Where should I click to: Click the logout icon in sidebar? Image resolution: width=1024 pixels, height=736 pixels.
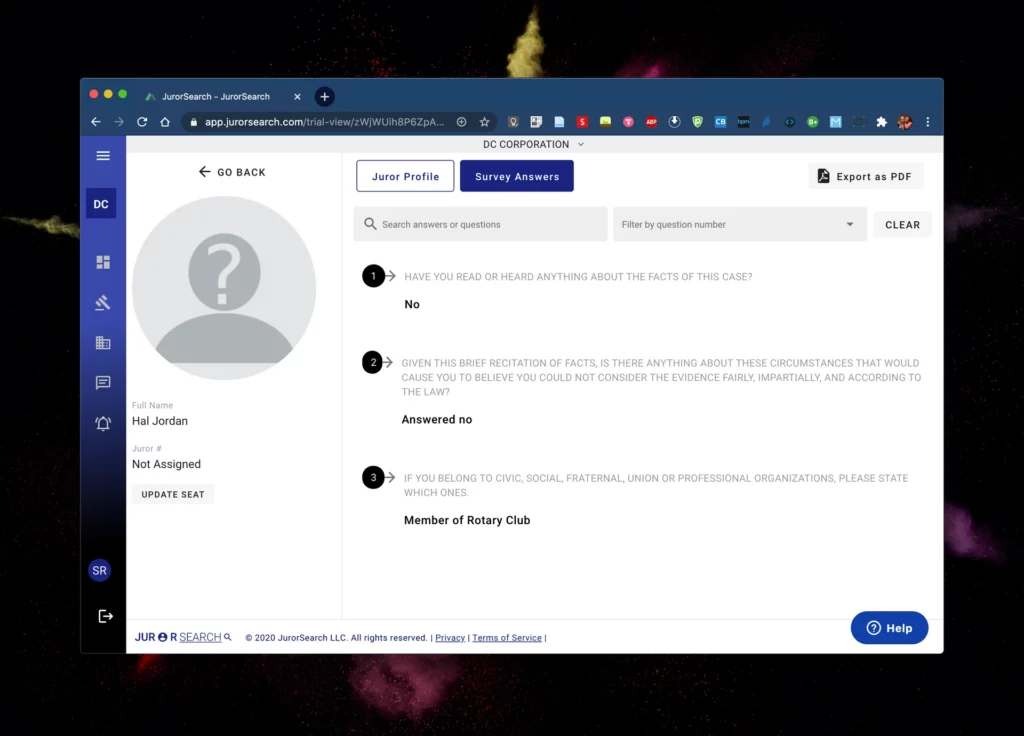(105, 616)
